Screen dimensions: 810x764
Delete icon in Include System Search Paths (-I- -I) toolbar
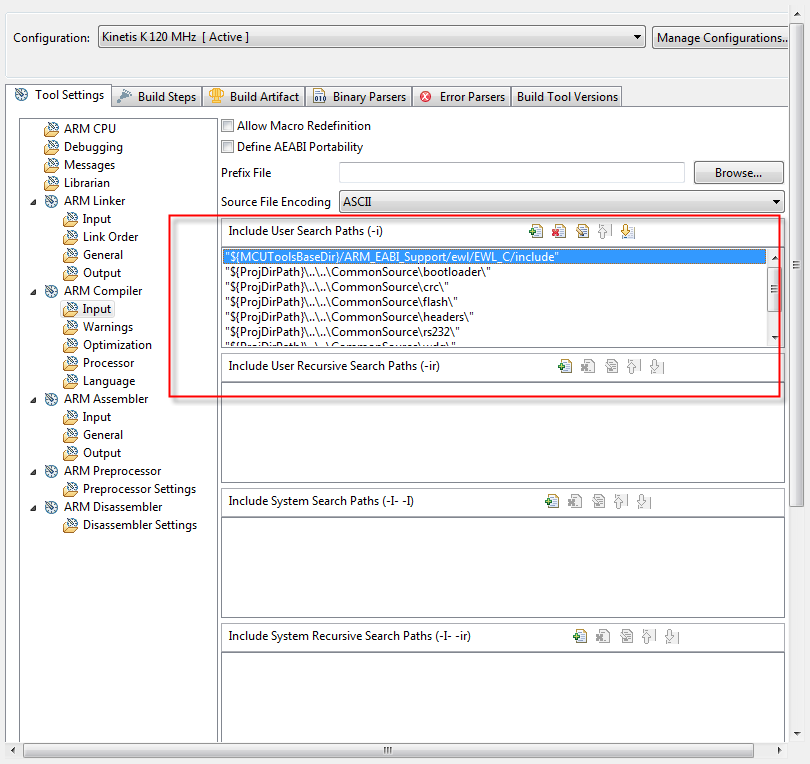tap(574, 501)
